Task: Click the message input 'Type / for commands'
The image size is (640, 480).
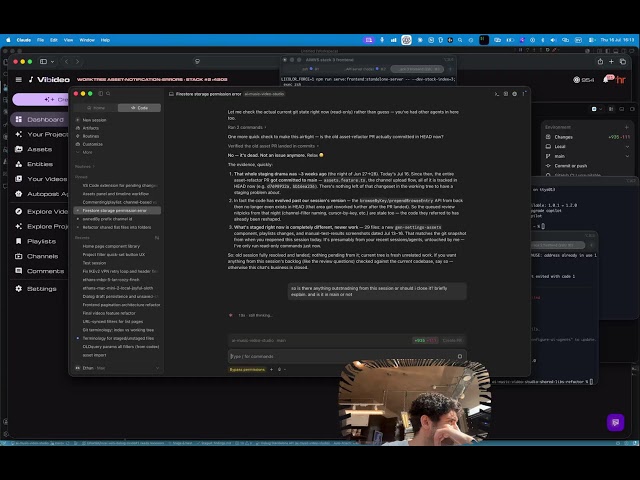Action: (x=347, y=356)
